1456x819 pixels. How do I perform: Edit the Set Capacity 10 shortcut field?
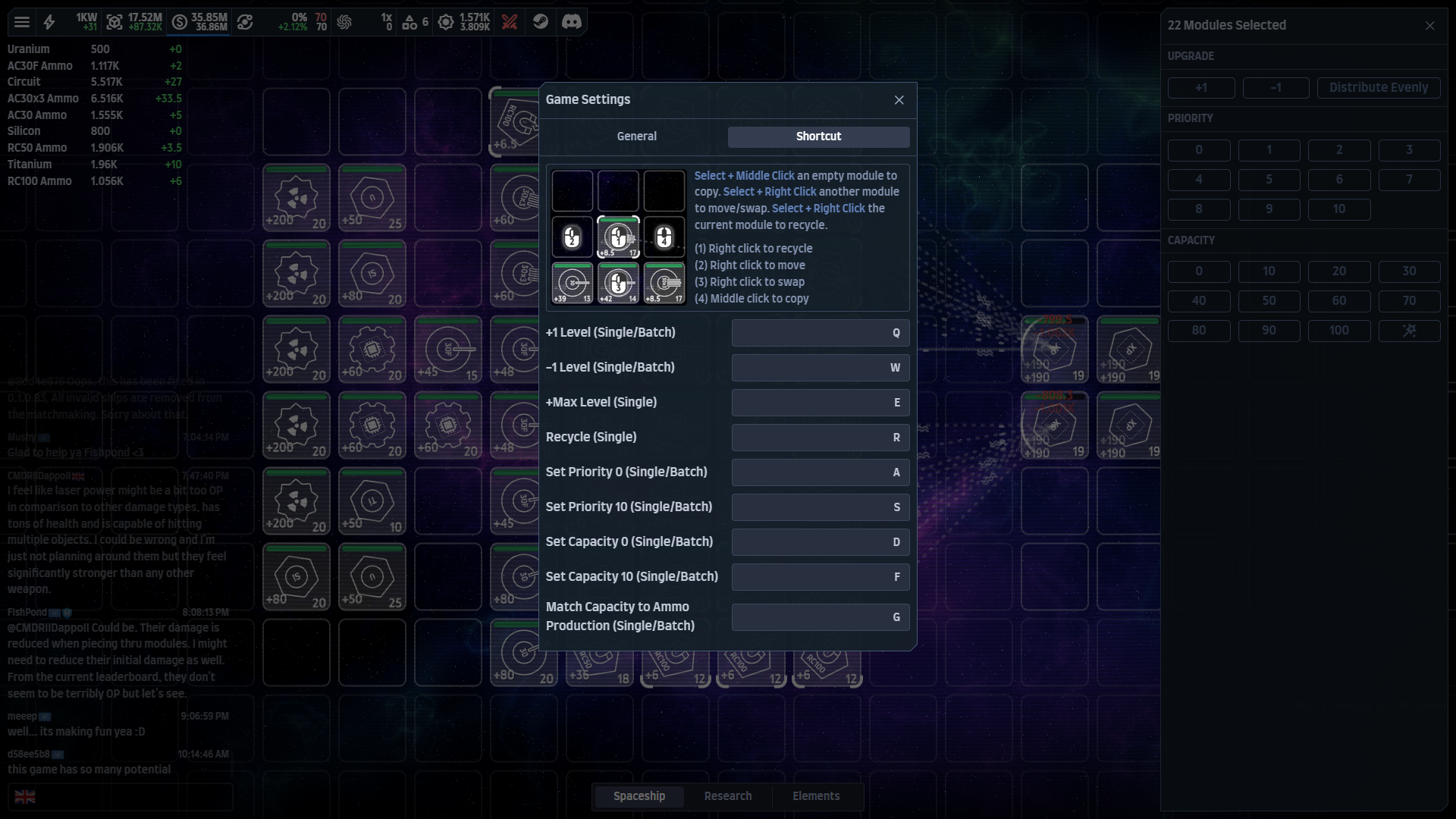click(821, 577)
